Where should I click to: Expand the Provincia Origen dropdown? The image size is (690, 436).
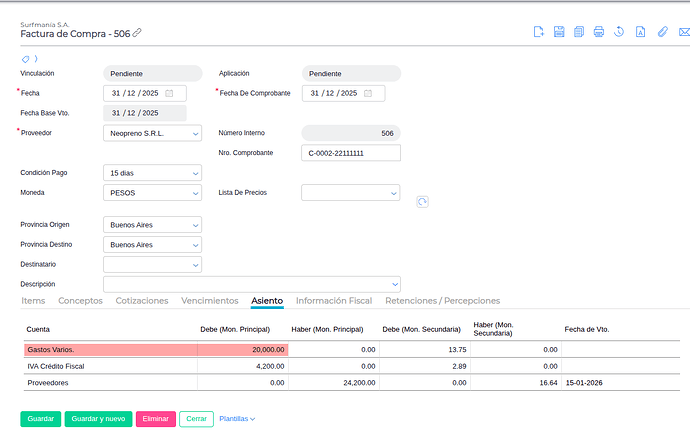[x=152, y=225]
